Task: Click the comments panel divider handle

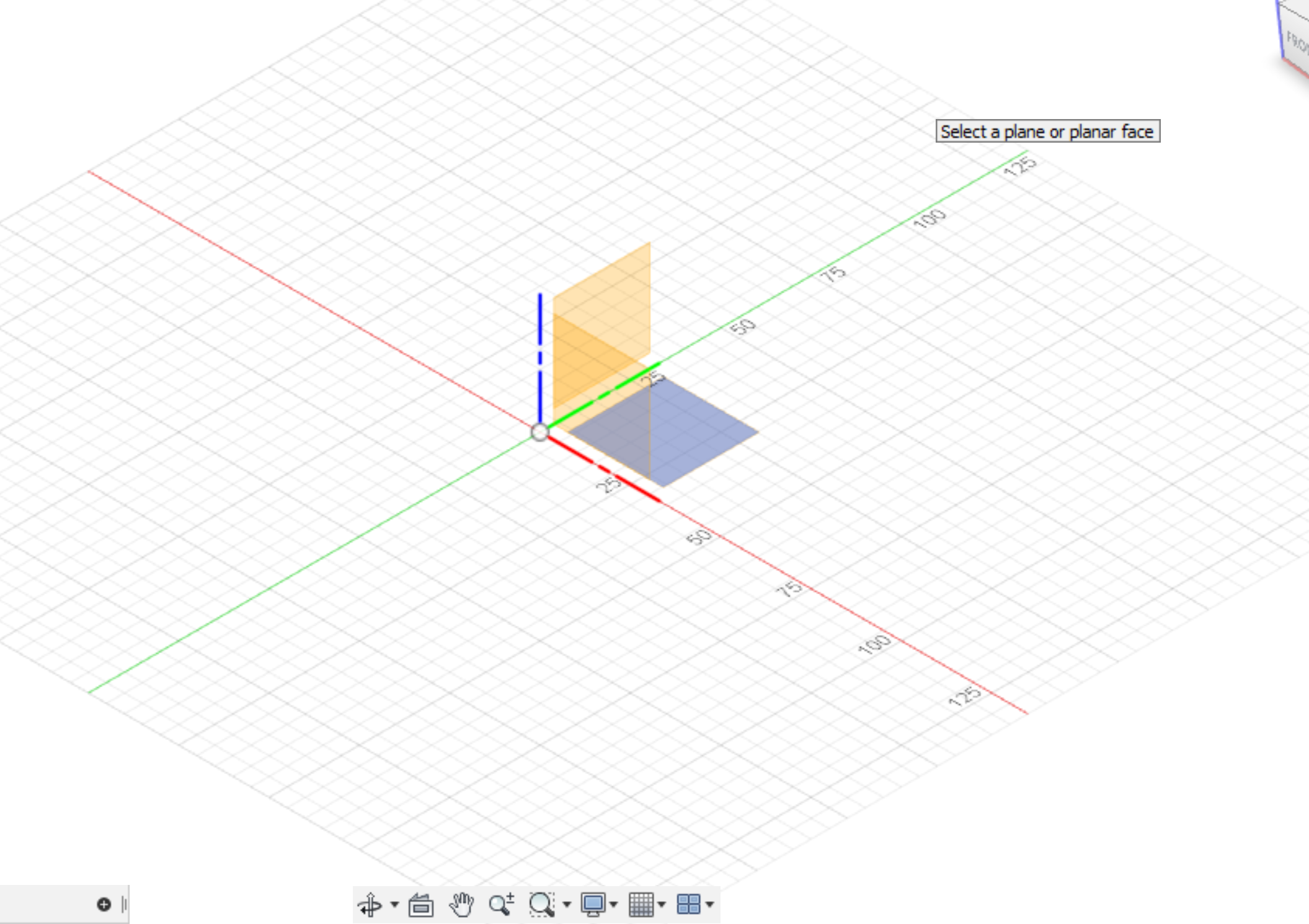Action: tap(124, 905)
